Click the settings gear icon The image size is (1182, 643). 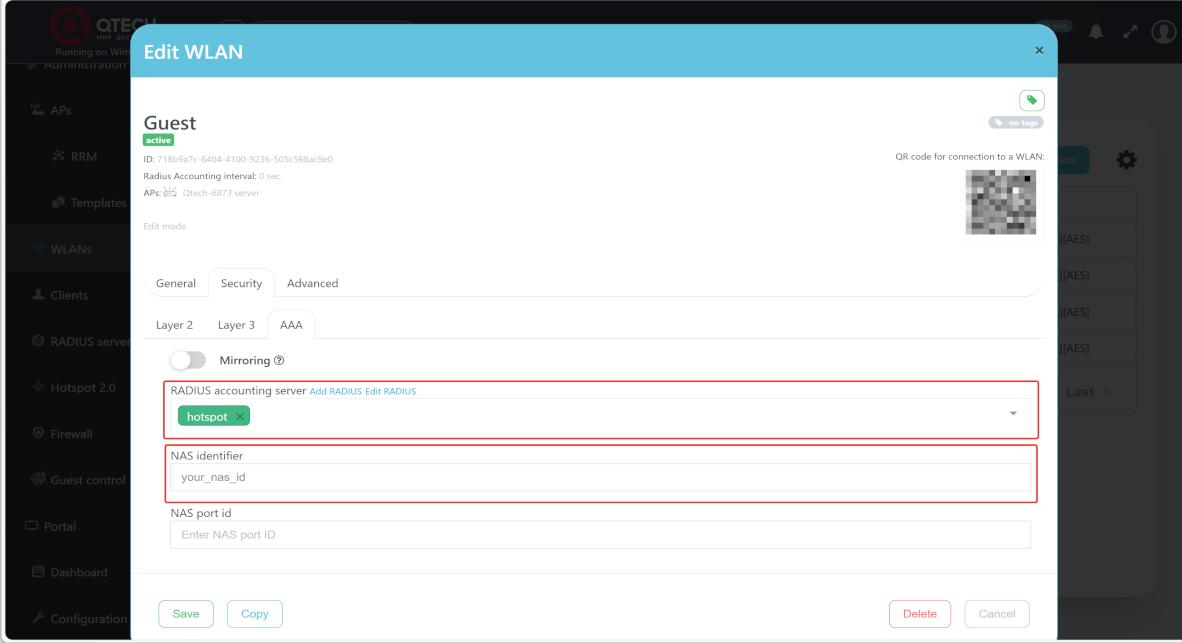(1127, 160)
